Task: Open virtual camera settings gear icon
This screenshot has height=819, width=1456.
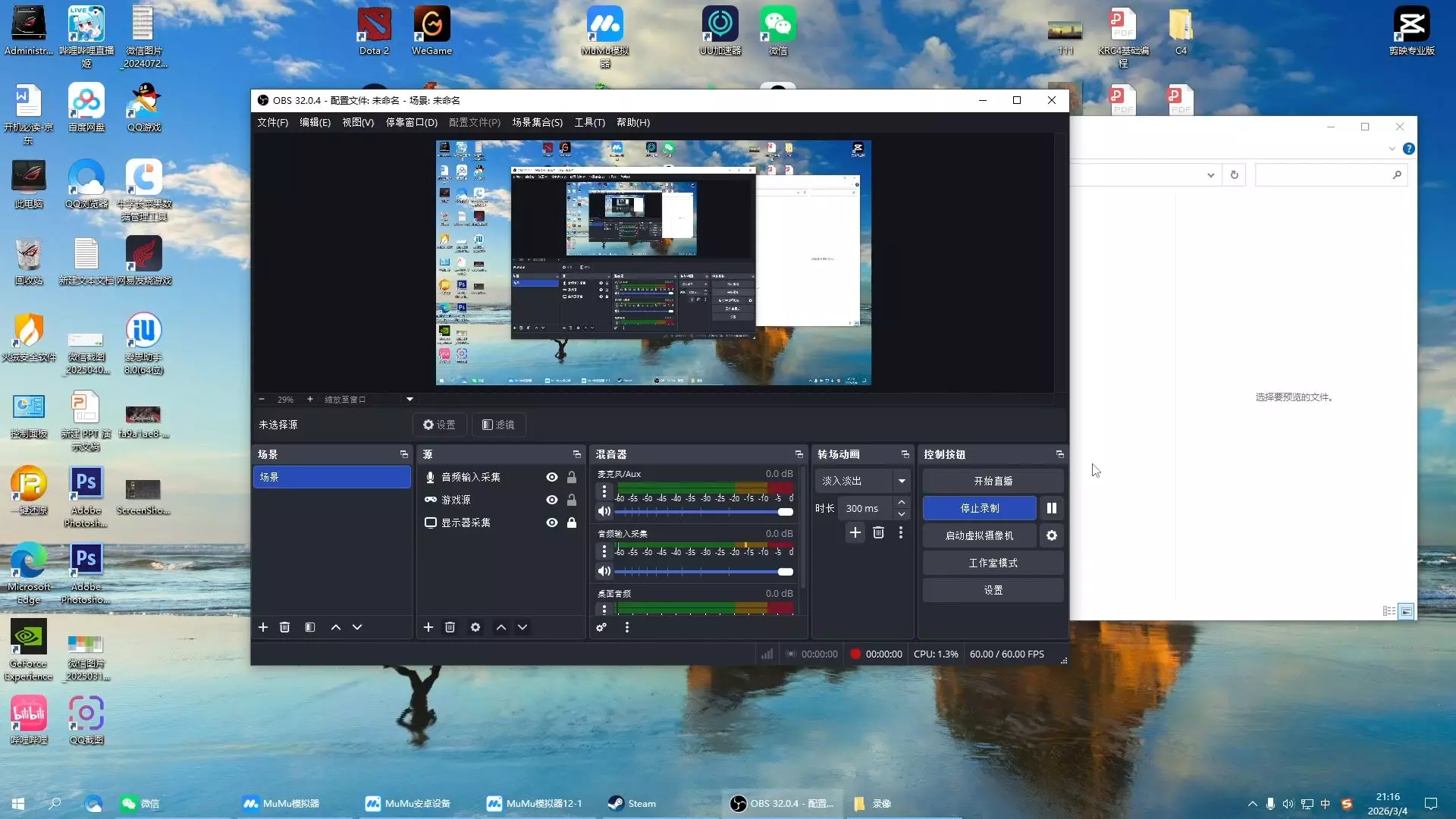Action: [x=1051, y=535]
